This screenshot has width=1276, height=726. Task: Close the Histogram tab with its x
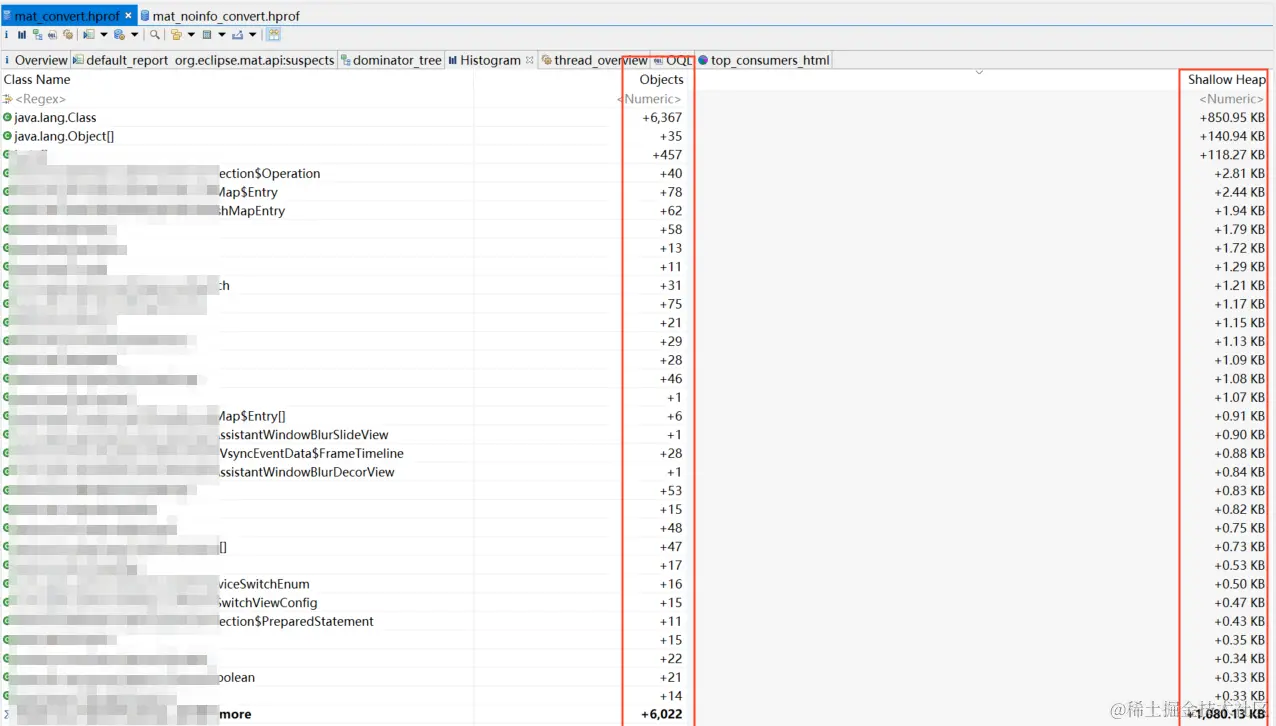[530, 60]
